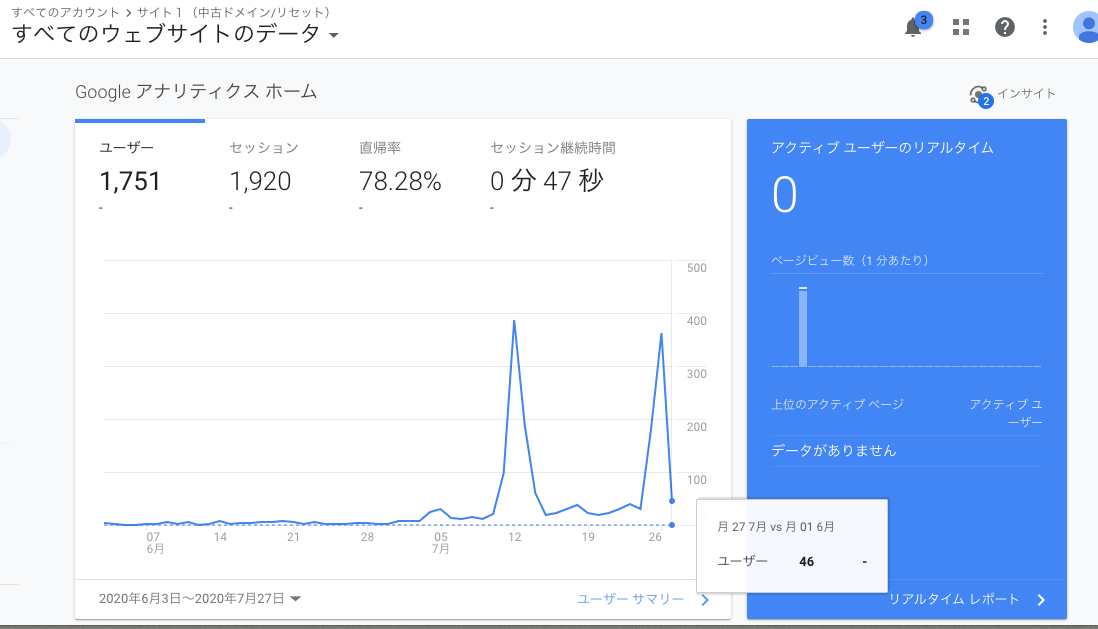Click the help question mark icon
This screenshot has height=629, width=1098.
click(x=1005, y=27)
